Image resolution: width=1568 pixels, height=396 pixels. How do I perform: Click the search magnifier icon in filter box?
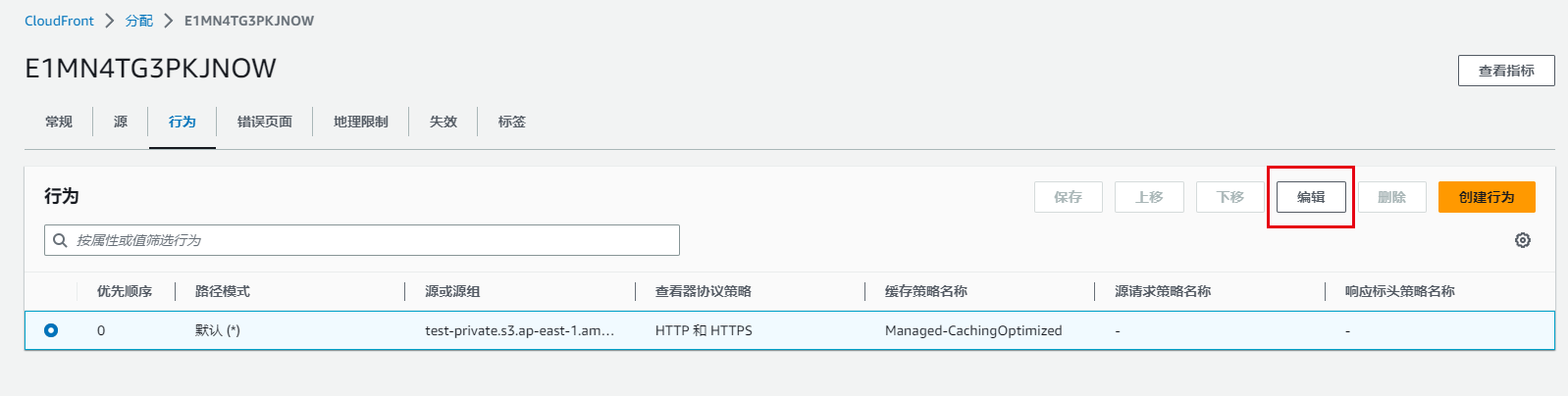[61, 240]
